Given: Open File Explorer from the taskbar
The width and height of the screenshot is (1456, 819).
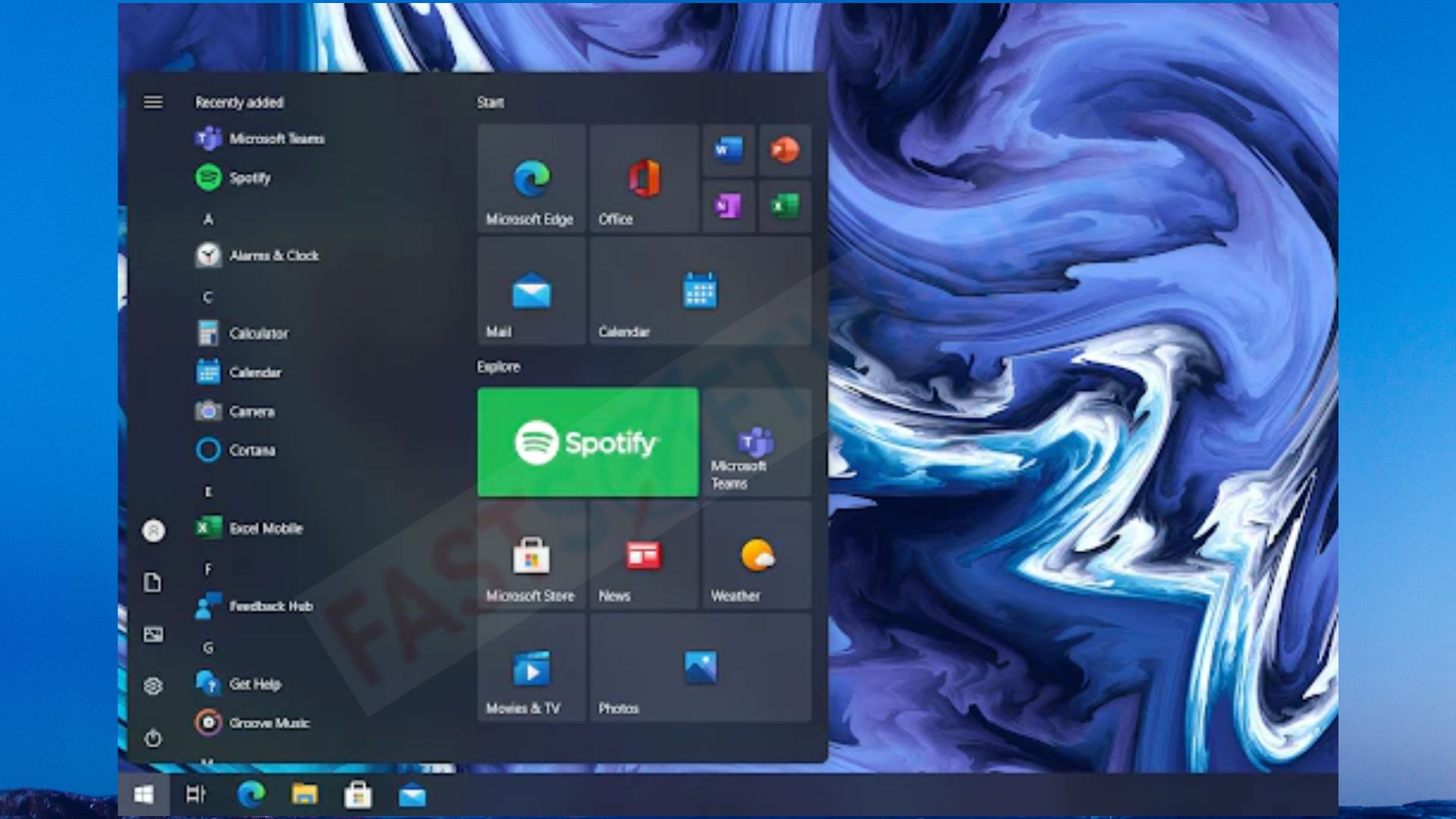Looking at the screenshot, I should coord(305,795).
